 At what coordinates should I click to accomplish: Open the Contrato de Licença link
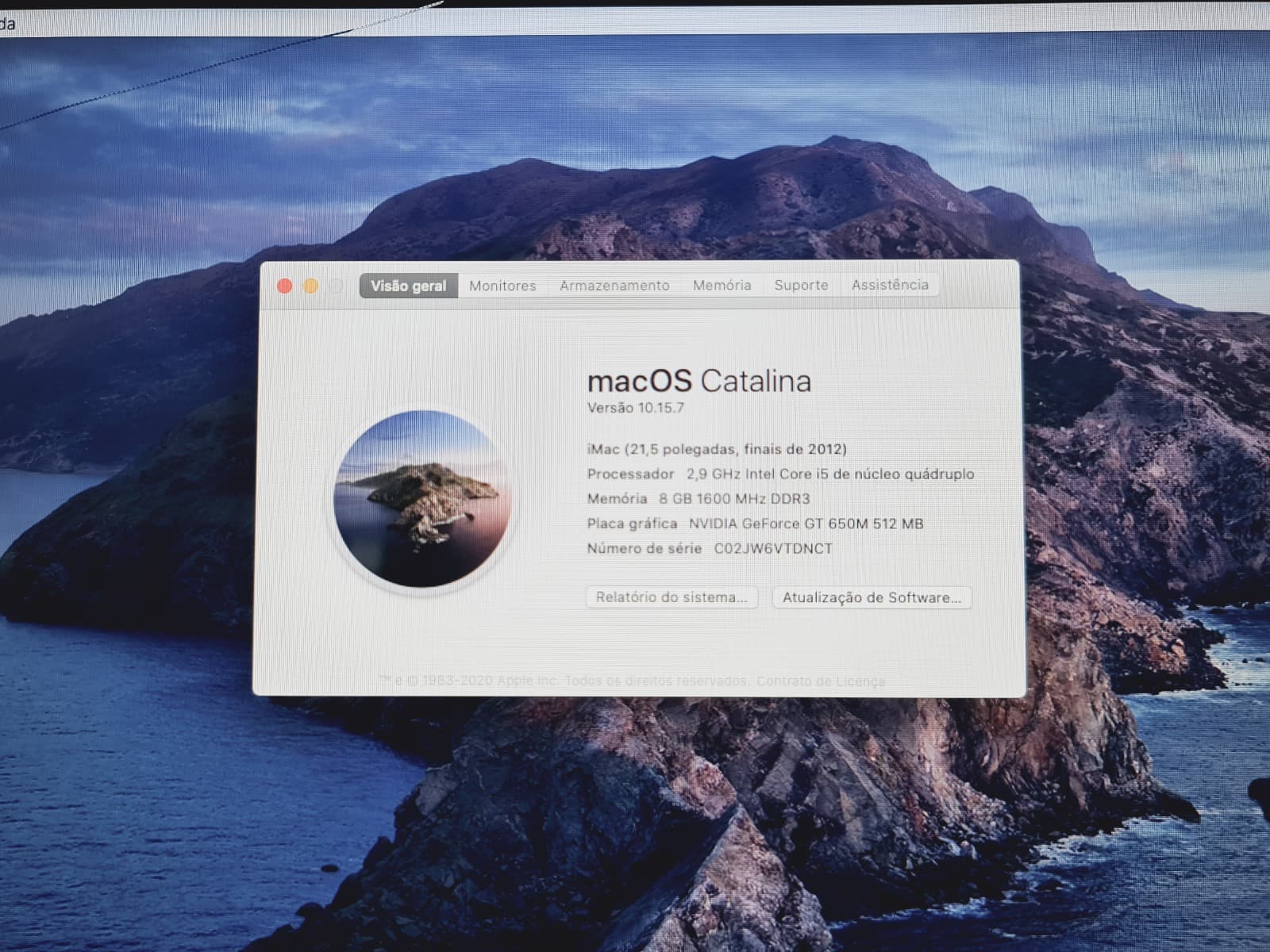(x=821, y=681)
